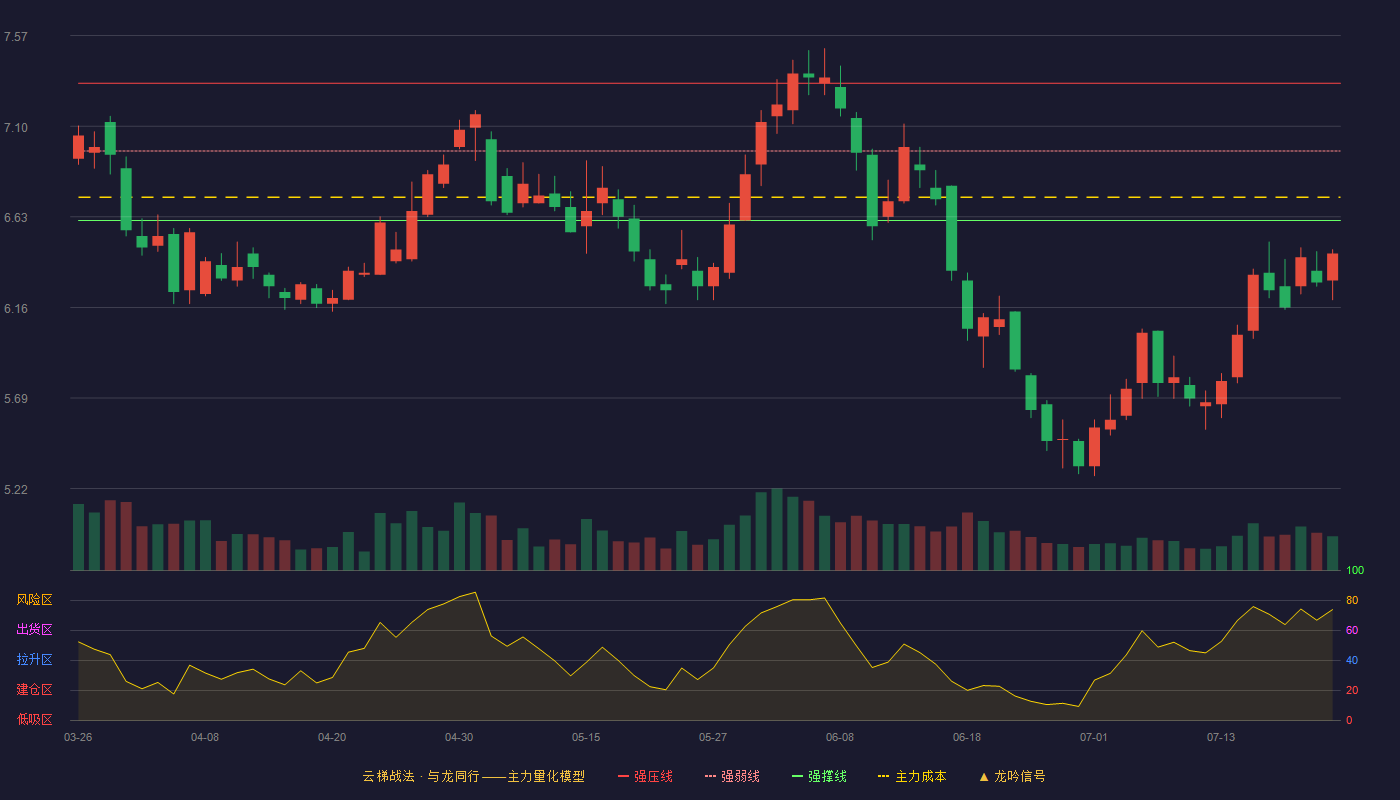1400x800 pixels.
Task: Click the 拉升区 zone label
Action: [35, 660]
